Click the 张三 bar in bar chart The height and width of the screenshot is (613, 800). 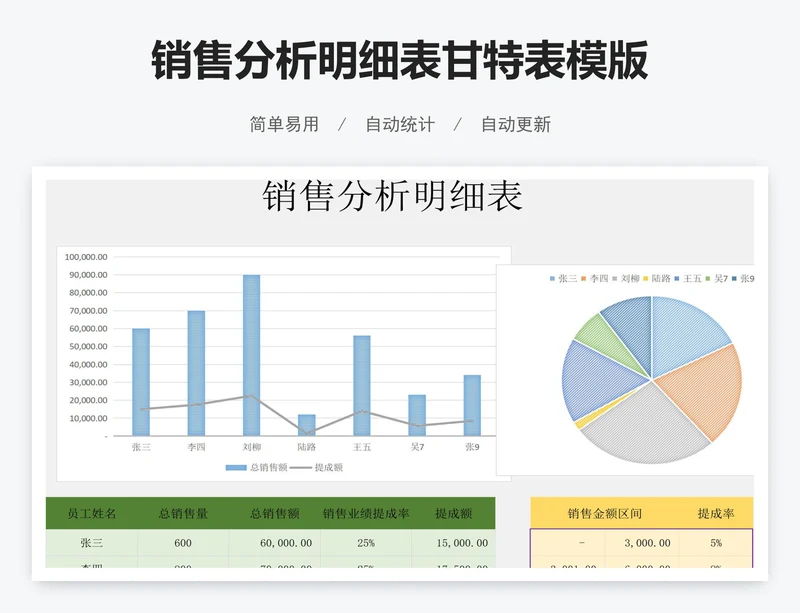point(141,382)
